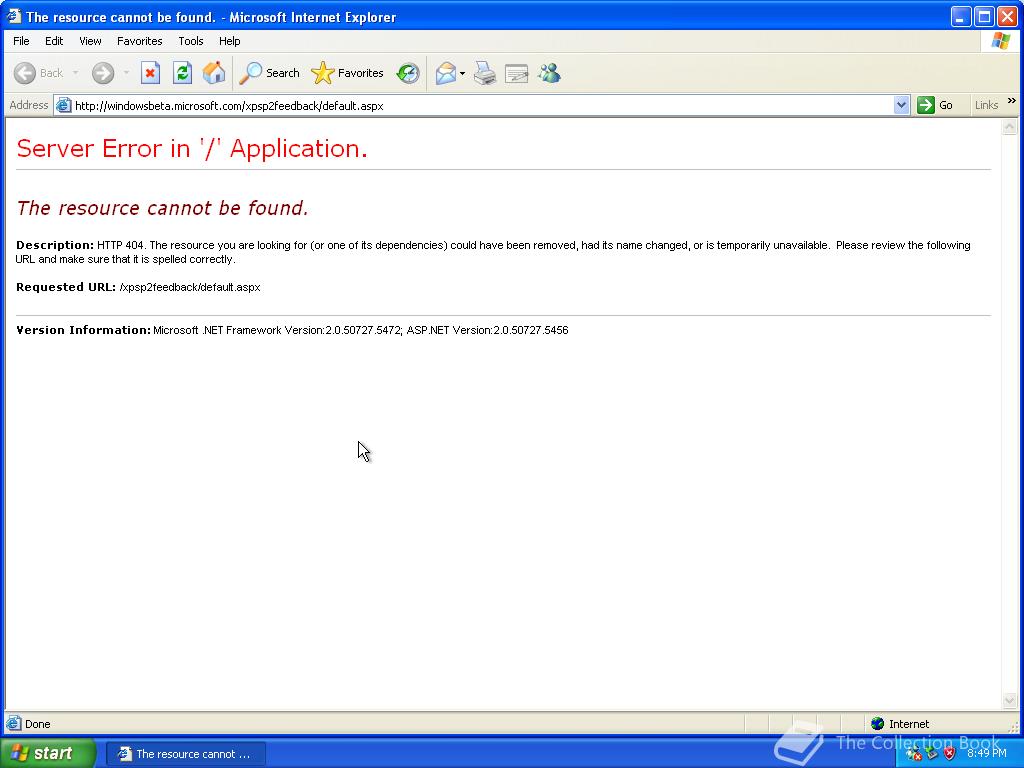Open the Back history dropdown arrow
Screen dimensions: 1024x768
[76, 73]
